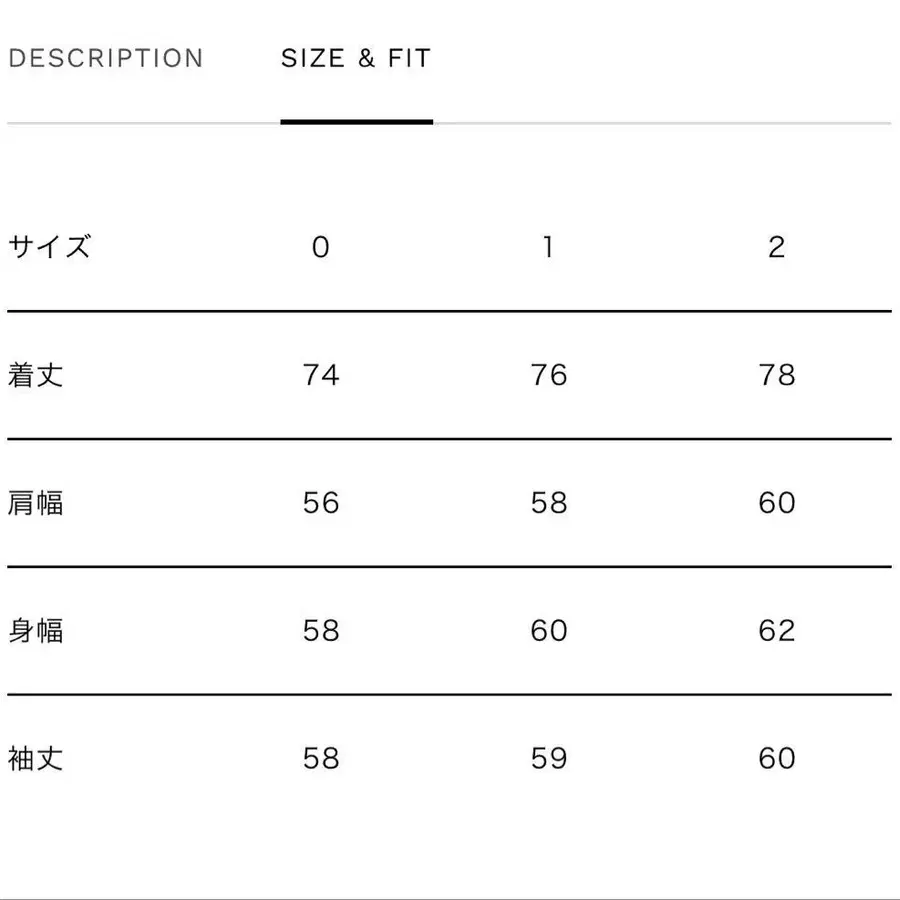Click the 袖丈 value 60 for size 2
Screen dimensions: 900x900
[777, 758]
